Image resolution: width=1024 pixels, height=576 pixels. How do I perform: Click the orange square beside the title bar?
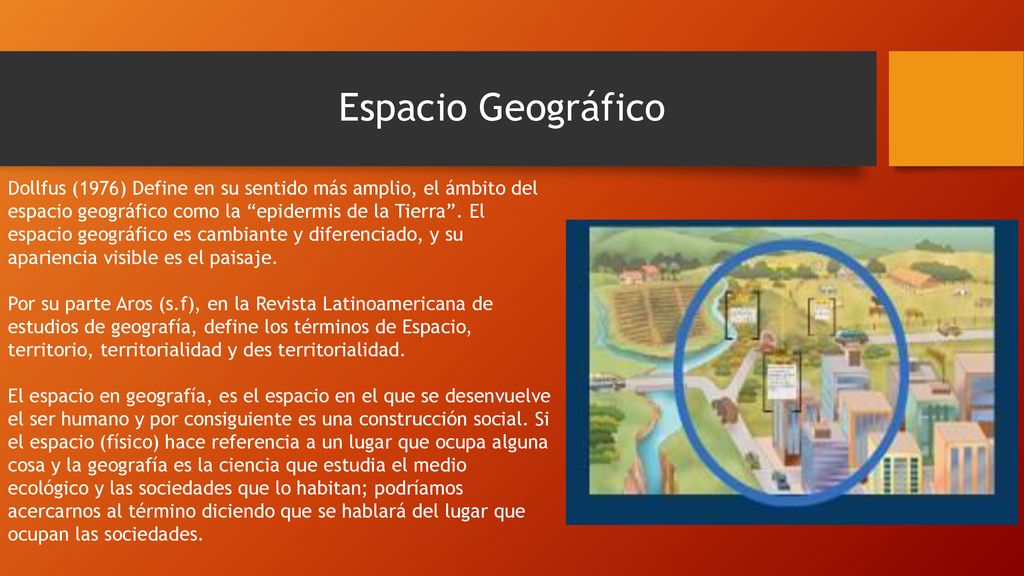956,108
